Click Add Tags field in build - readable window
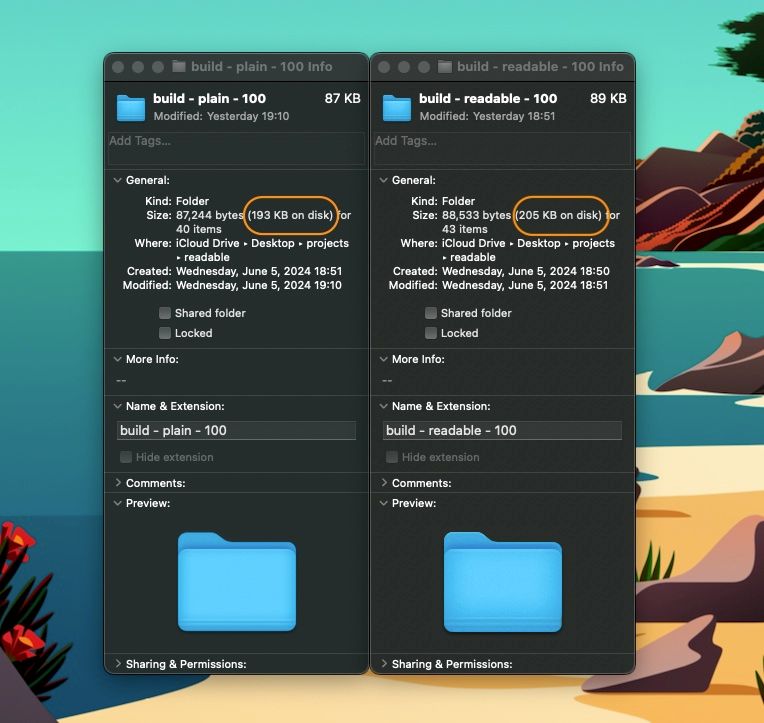The height and width of the screenshot is (723, 764). pyautogui.click(x=502, y=148)
